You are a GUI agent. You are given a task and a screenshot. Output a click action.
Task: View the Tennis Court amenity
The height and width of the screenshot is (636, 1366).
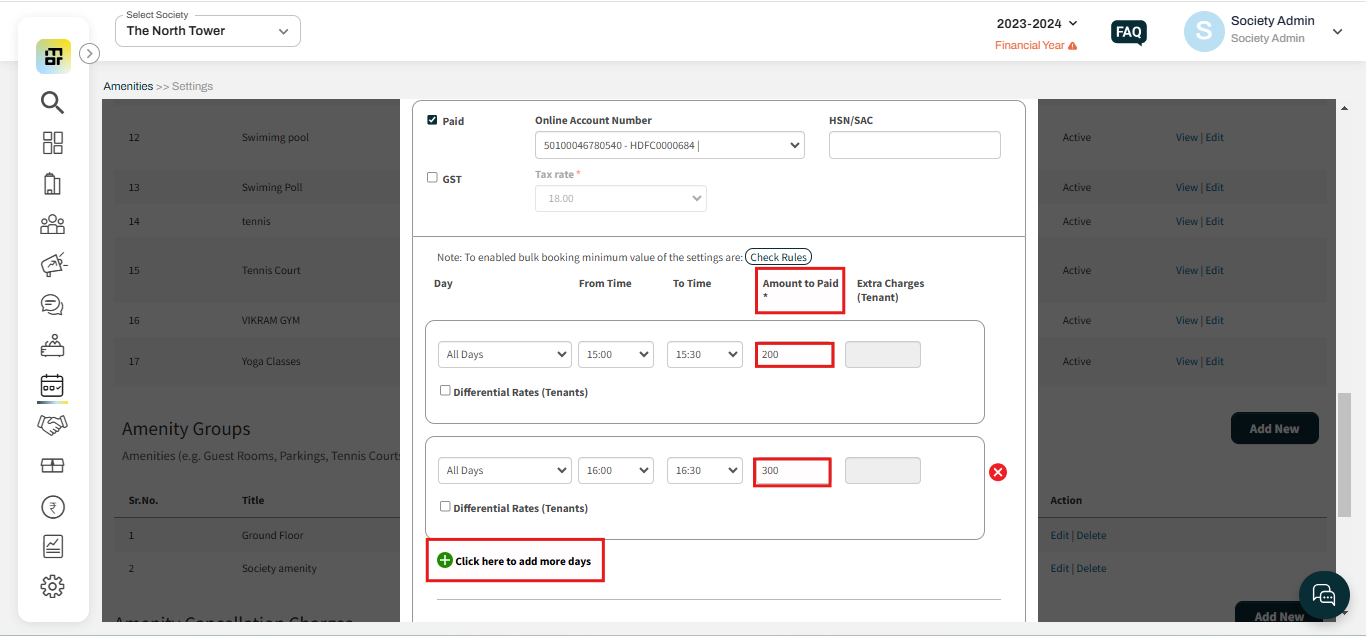click(1187, 271)
